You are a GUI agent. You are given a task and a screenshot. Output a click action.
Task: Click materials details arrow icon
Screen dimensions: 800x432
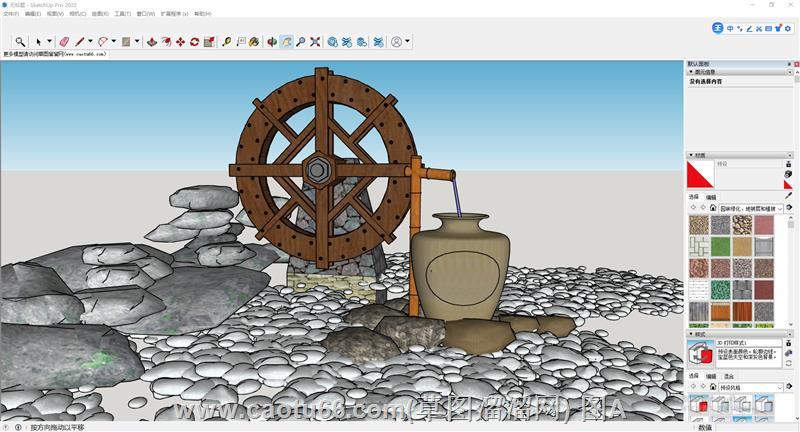pos(789,208)
